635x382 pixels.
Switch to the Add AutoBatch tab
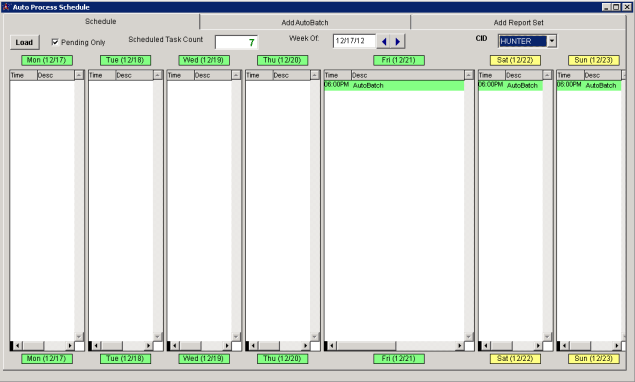(305, 23)
